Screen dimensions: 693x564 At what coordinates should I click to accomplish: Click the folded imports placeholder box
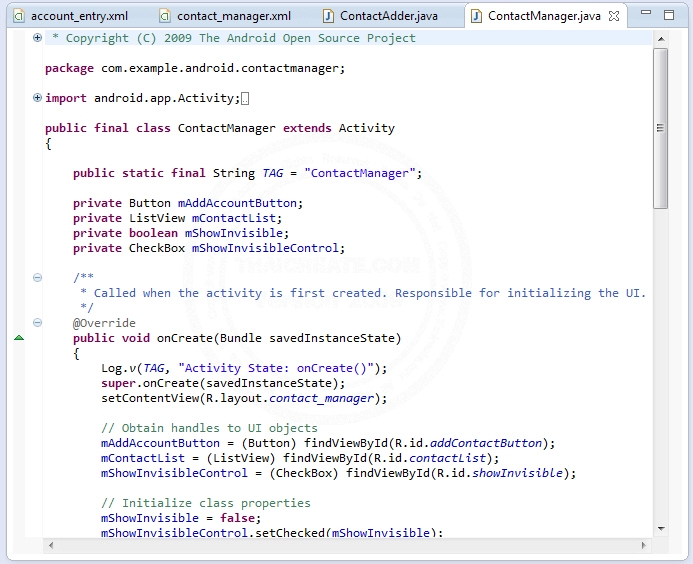coord(245,99)
